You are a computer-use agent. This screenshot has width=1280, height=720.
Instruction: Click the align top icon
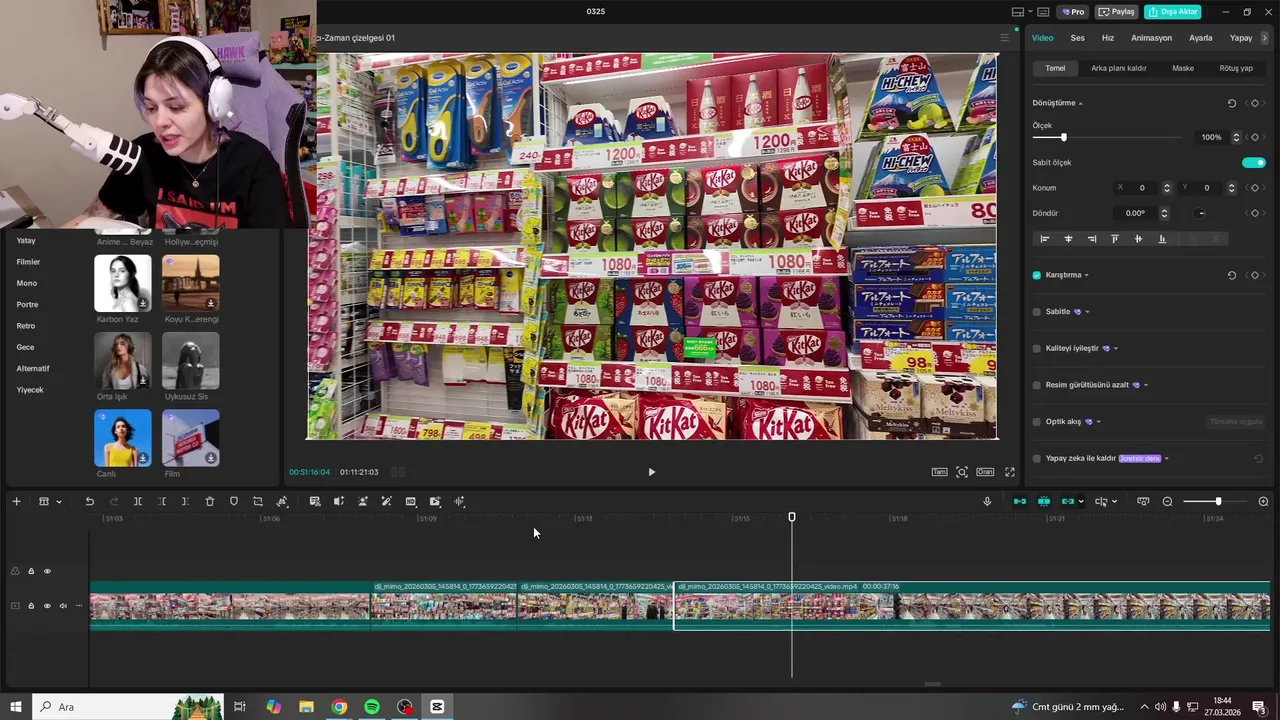tap(1115, 239)
